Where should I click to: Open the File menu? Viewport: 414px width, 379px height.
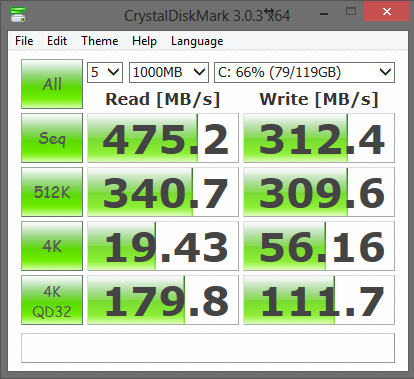[24, 41]
